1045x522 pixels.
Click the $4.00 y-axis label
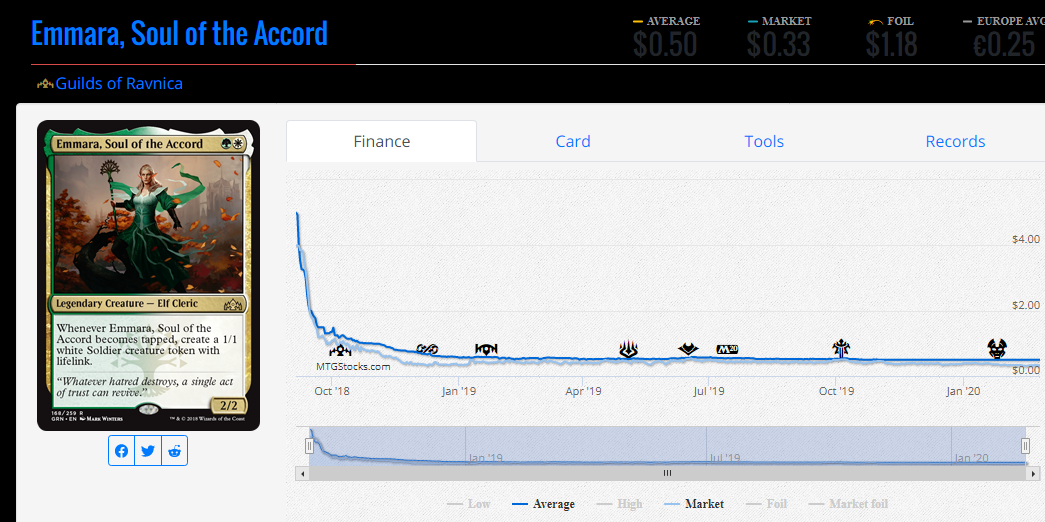pos(1026,239)
